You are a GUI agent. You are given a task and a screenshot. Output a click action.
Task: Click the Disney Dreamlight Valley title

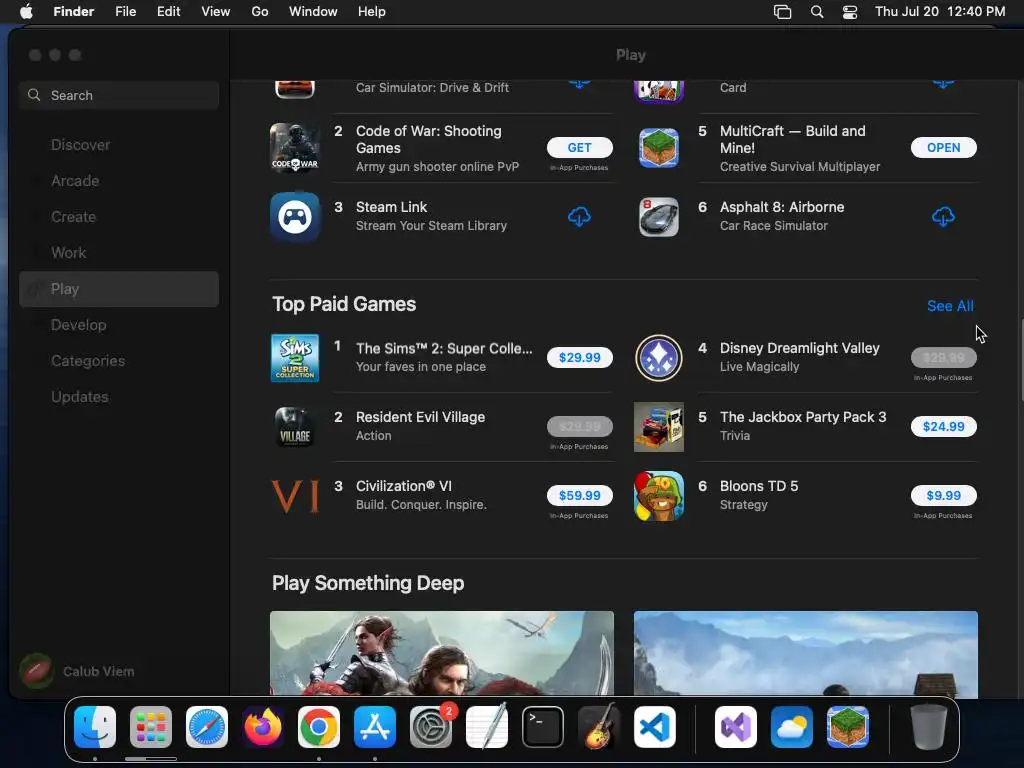pyautogui.click(x=799, y=348)
